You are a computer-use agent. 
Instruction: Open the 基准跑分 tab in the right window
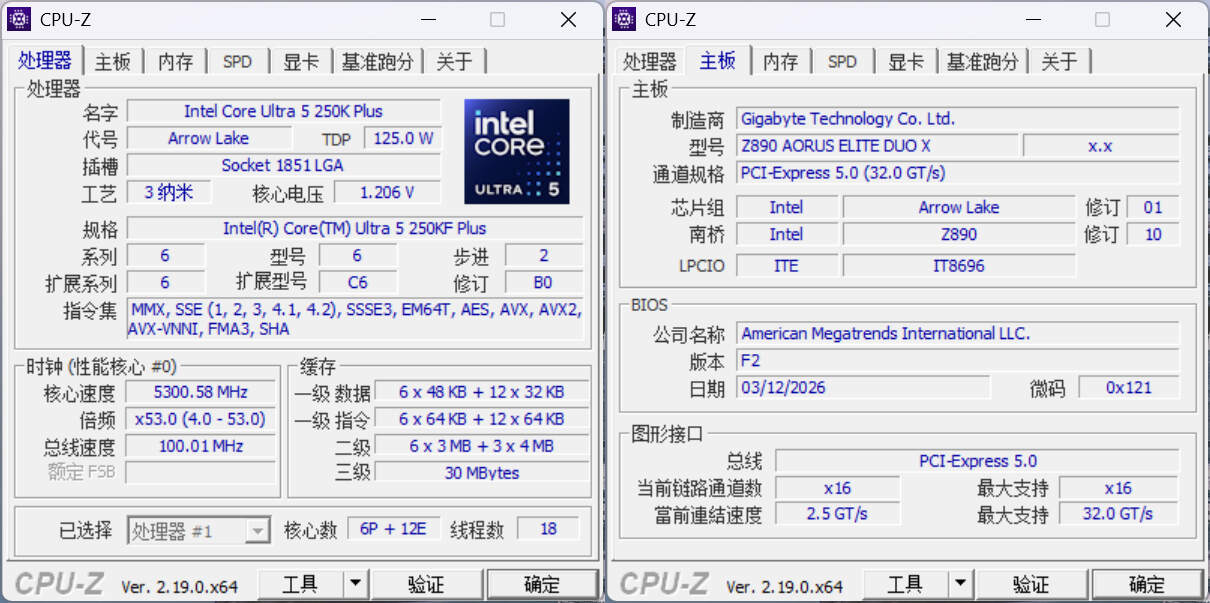[x=982, y=61]
